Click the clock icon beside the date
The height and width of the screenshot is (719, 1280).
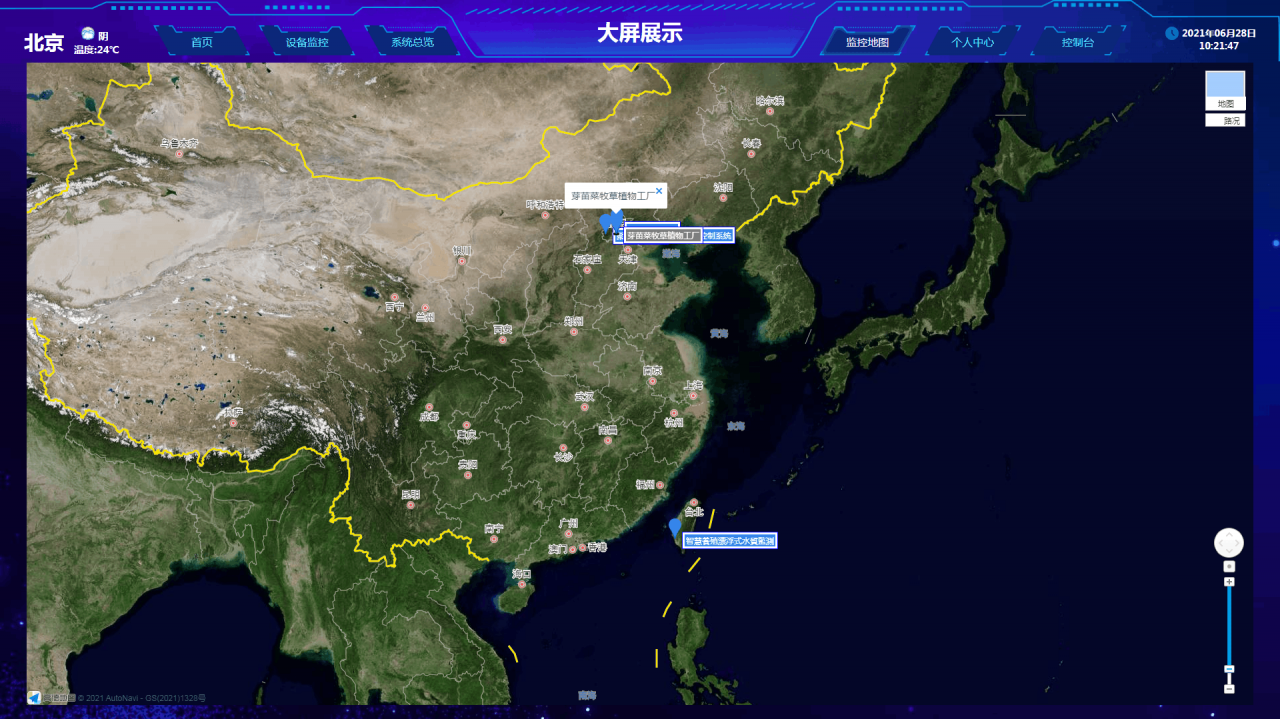tap(1171, 33)
